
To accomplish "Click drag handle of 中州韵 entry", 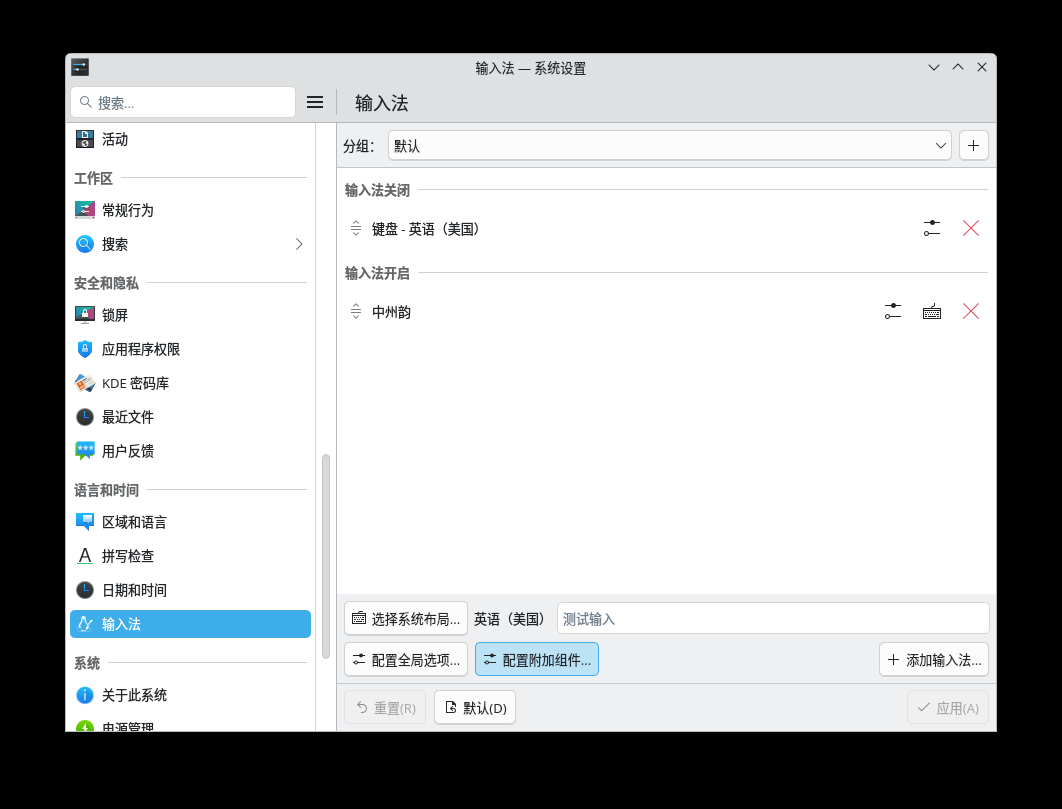I will pos(356,311).
